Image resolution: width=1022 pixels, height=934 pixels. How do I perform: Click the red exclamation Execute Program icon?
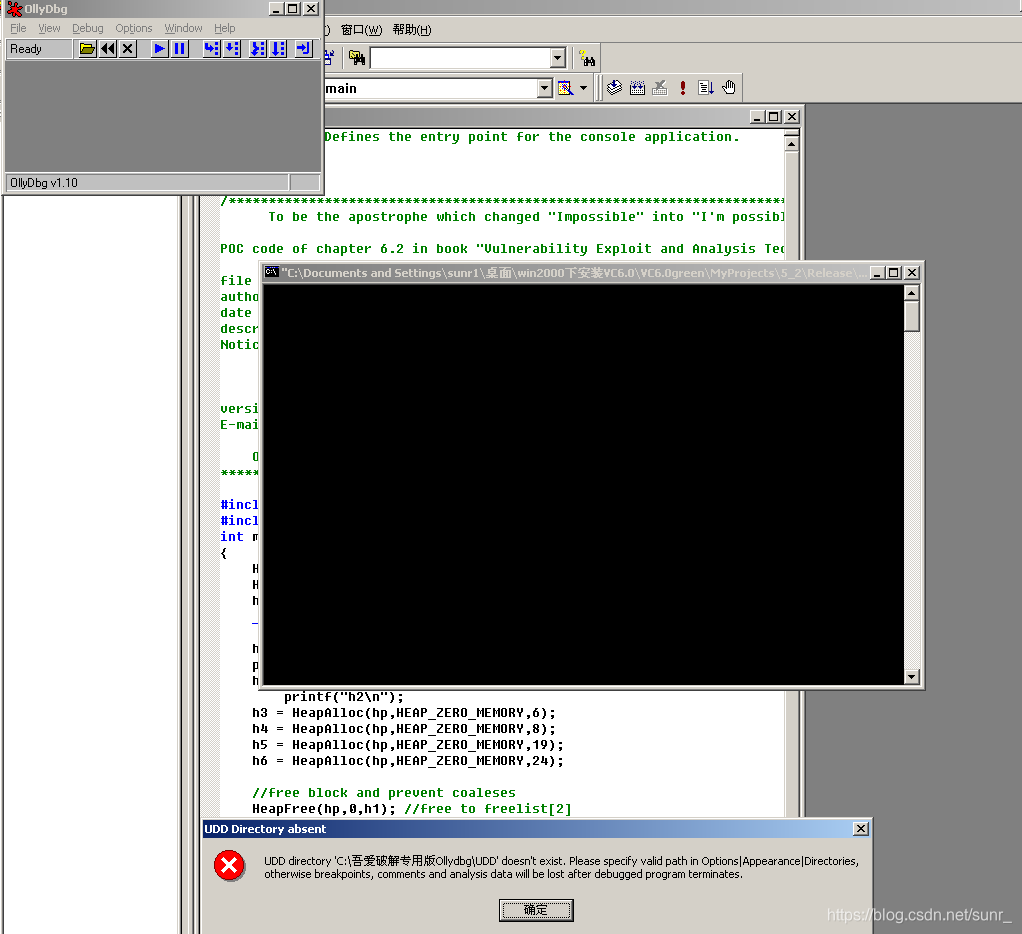[x=682, y=87]
